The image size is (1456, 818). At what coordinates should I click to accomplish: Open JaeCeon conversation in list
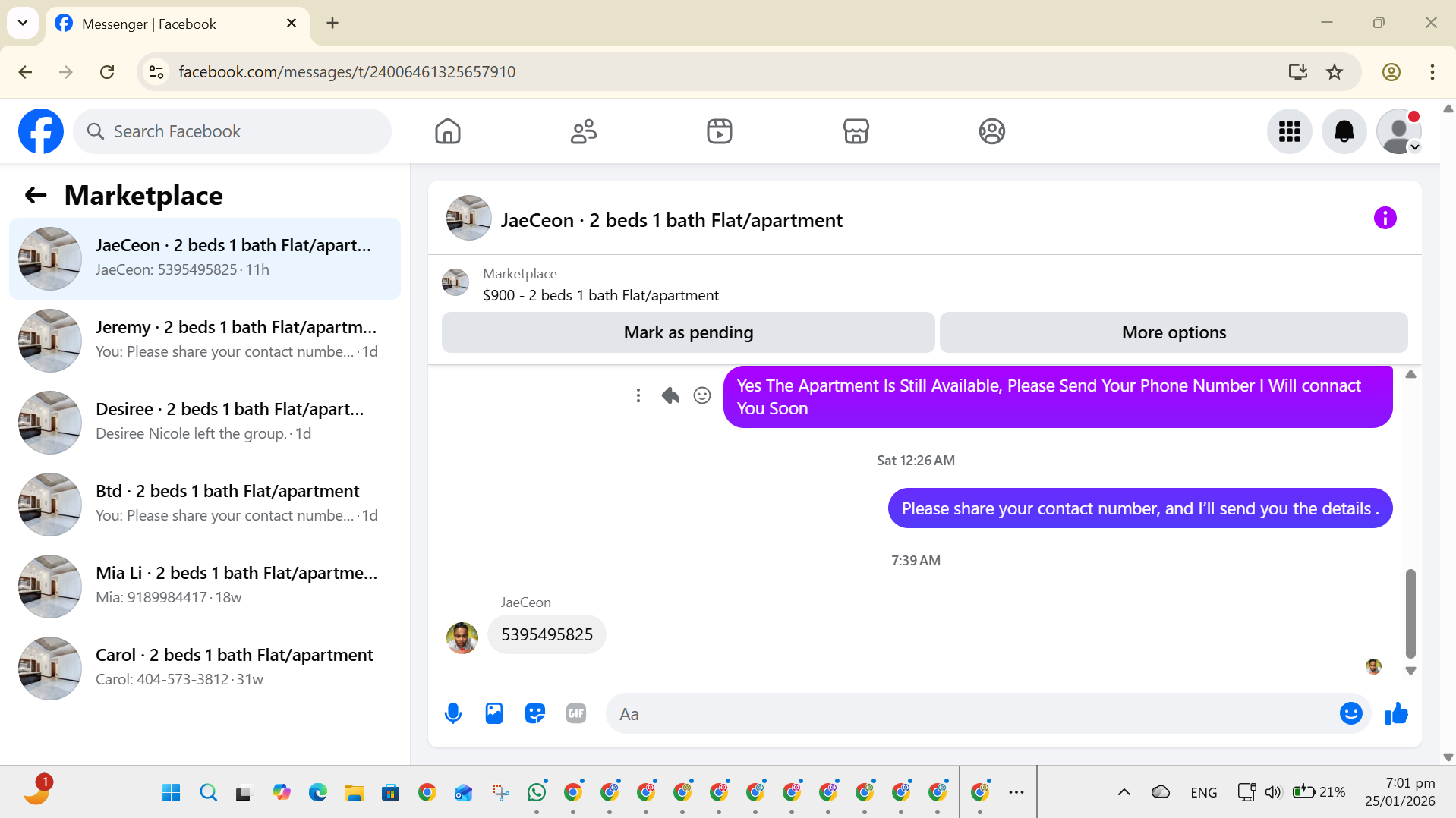click(205, 259)
